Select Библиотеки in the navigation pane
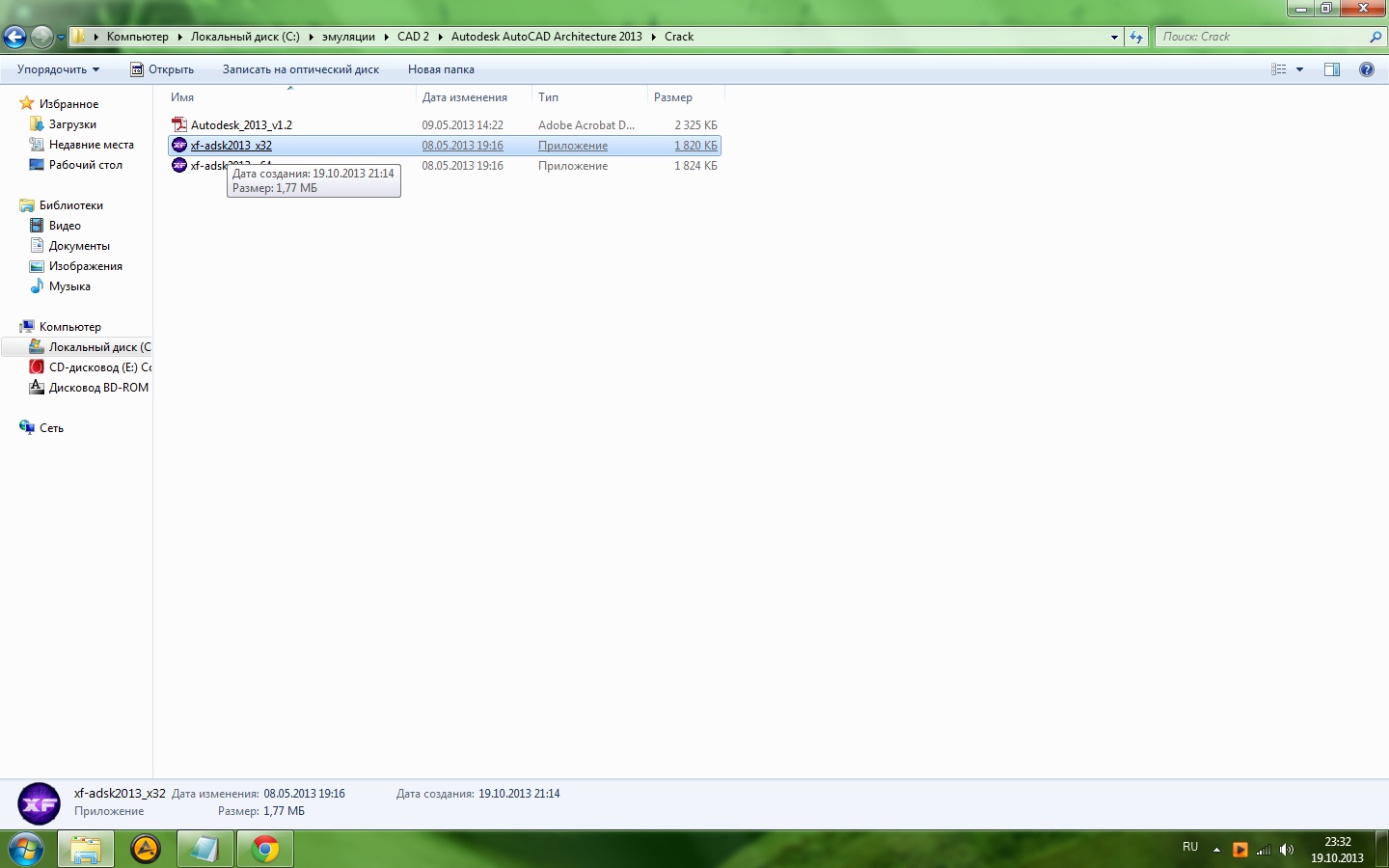 pyautogui.click(x=70, y=205)
